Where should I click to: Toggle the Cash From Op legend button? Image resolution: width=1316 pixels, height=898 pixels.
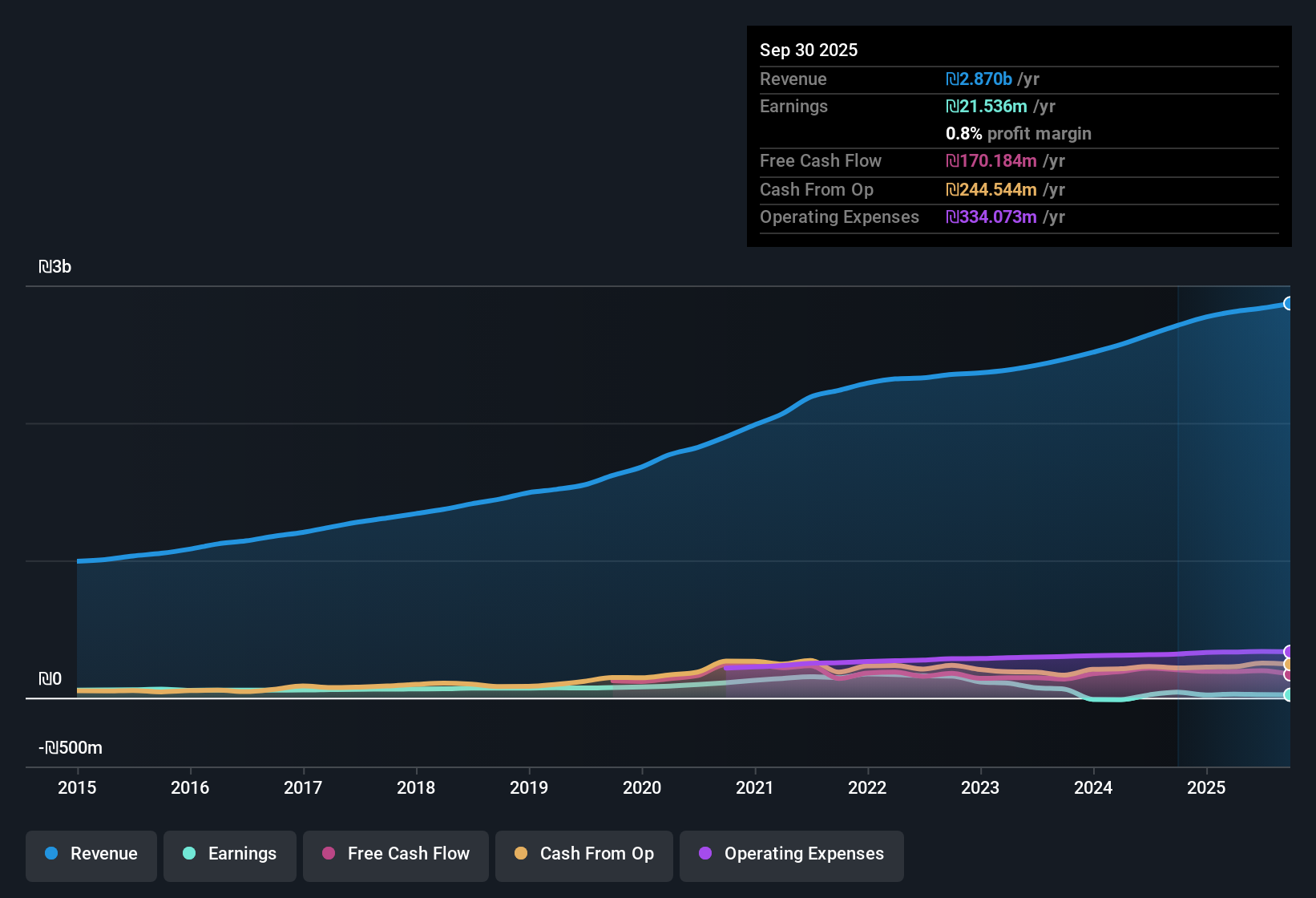click(584, 856)
